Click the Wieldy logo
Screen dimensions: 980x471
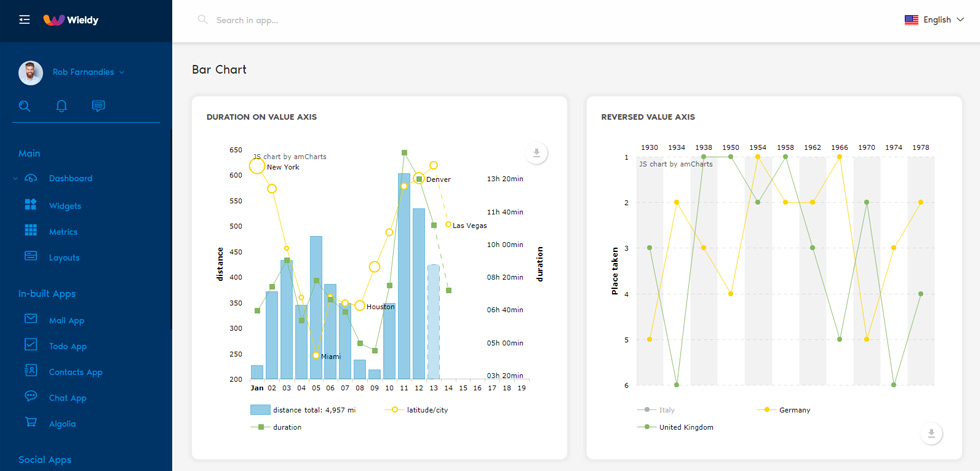click(71, 20)
